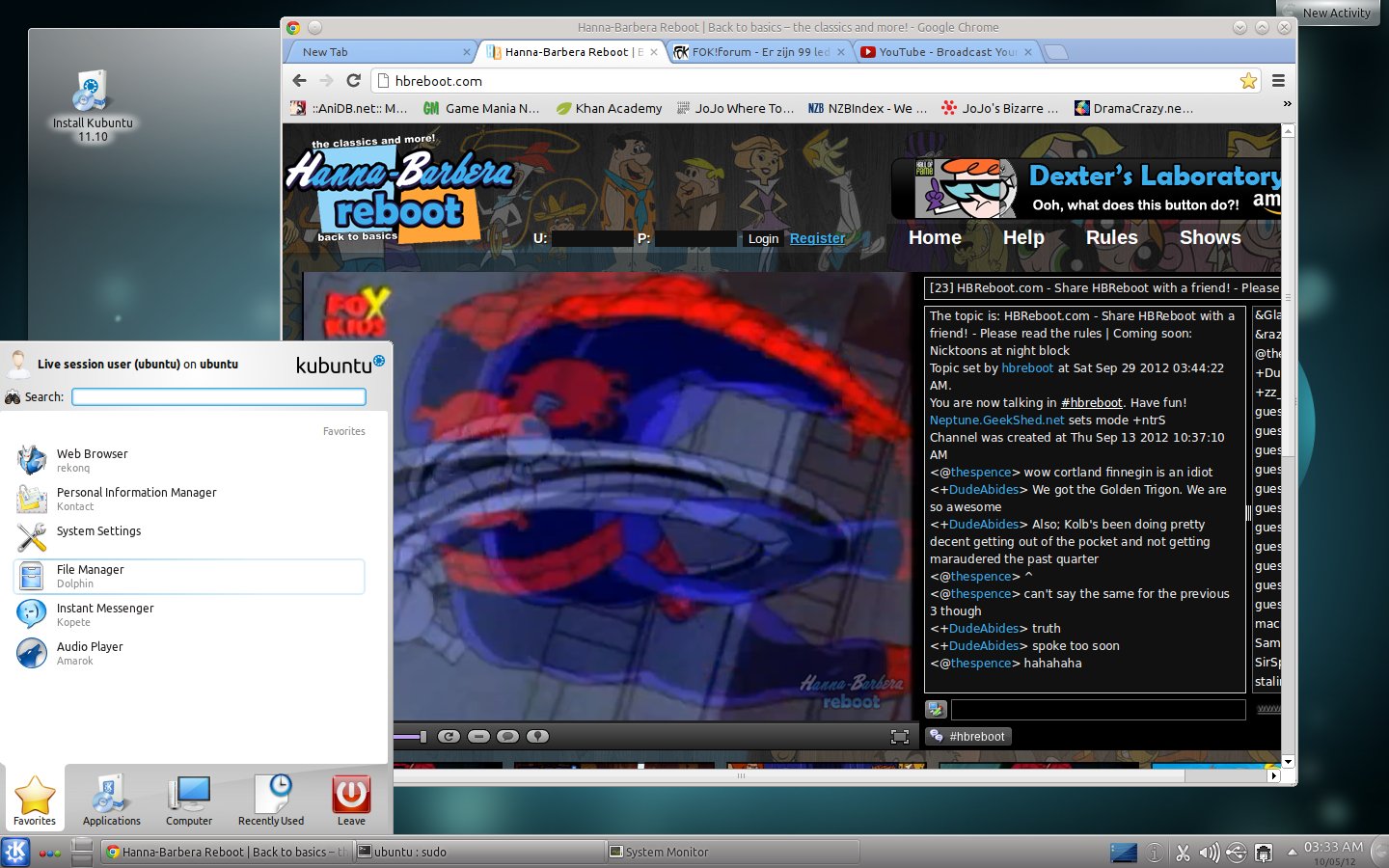Launch Personal Information Manager Kontact
The height and width of the screenshot is (868, 1389).
tap(189, 499)
